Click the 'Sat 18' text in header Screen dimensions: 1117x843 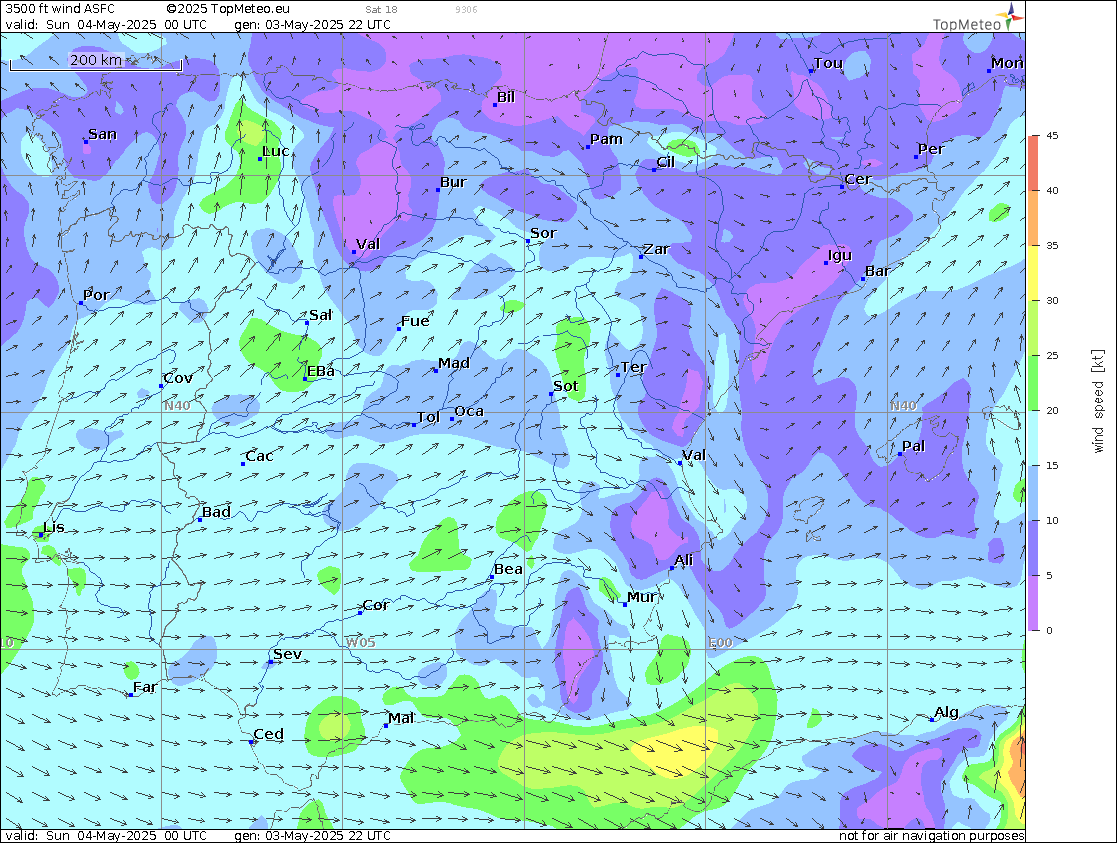point(382,9)
